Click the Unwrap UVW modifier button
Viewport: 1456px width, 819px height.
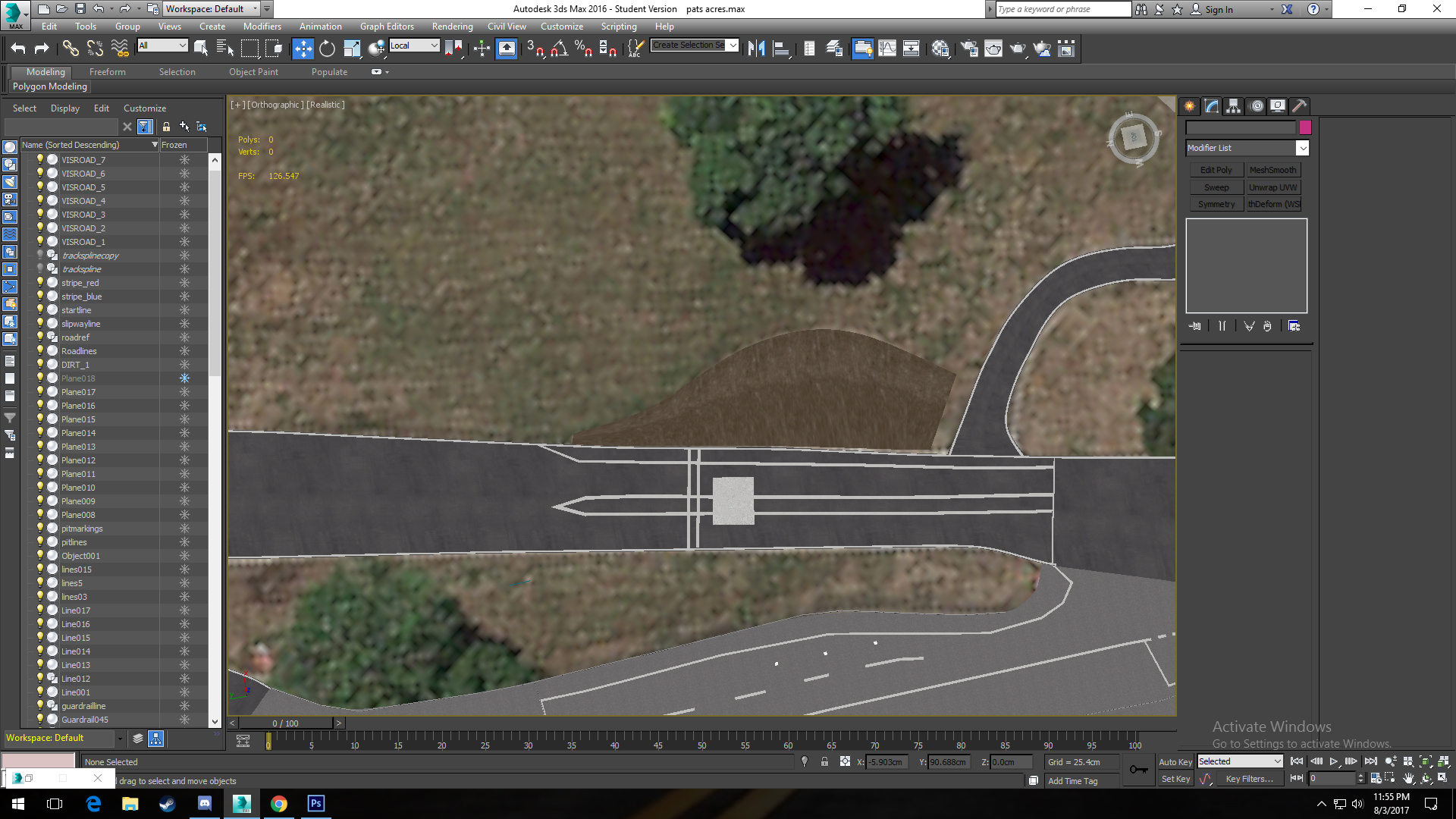(1272, 187)
